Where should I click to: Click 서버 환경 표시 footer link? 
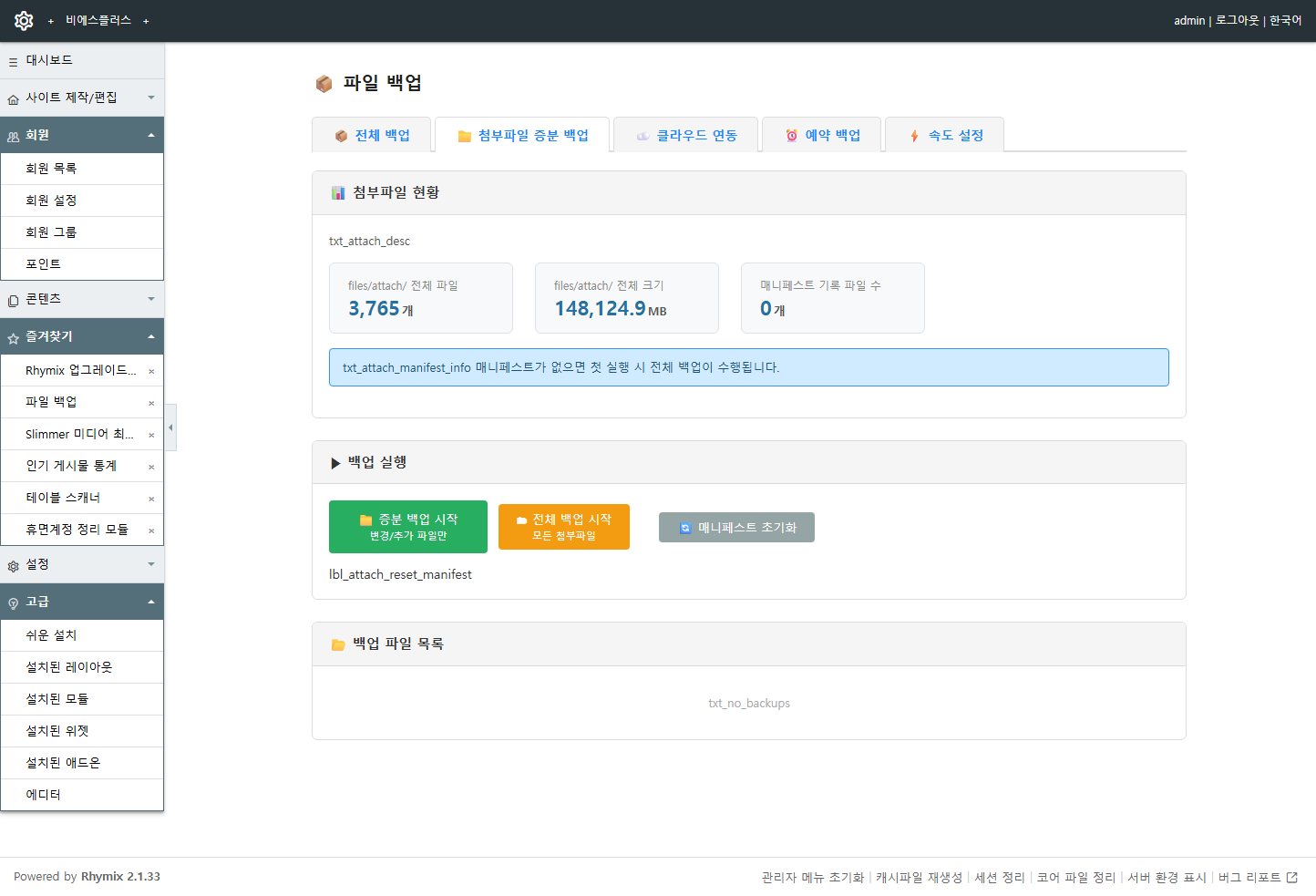click(x=1167, y=877)
